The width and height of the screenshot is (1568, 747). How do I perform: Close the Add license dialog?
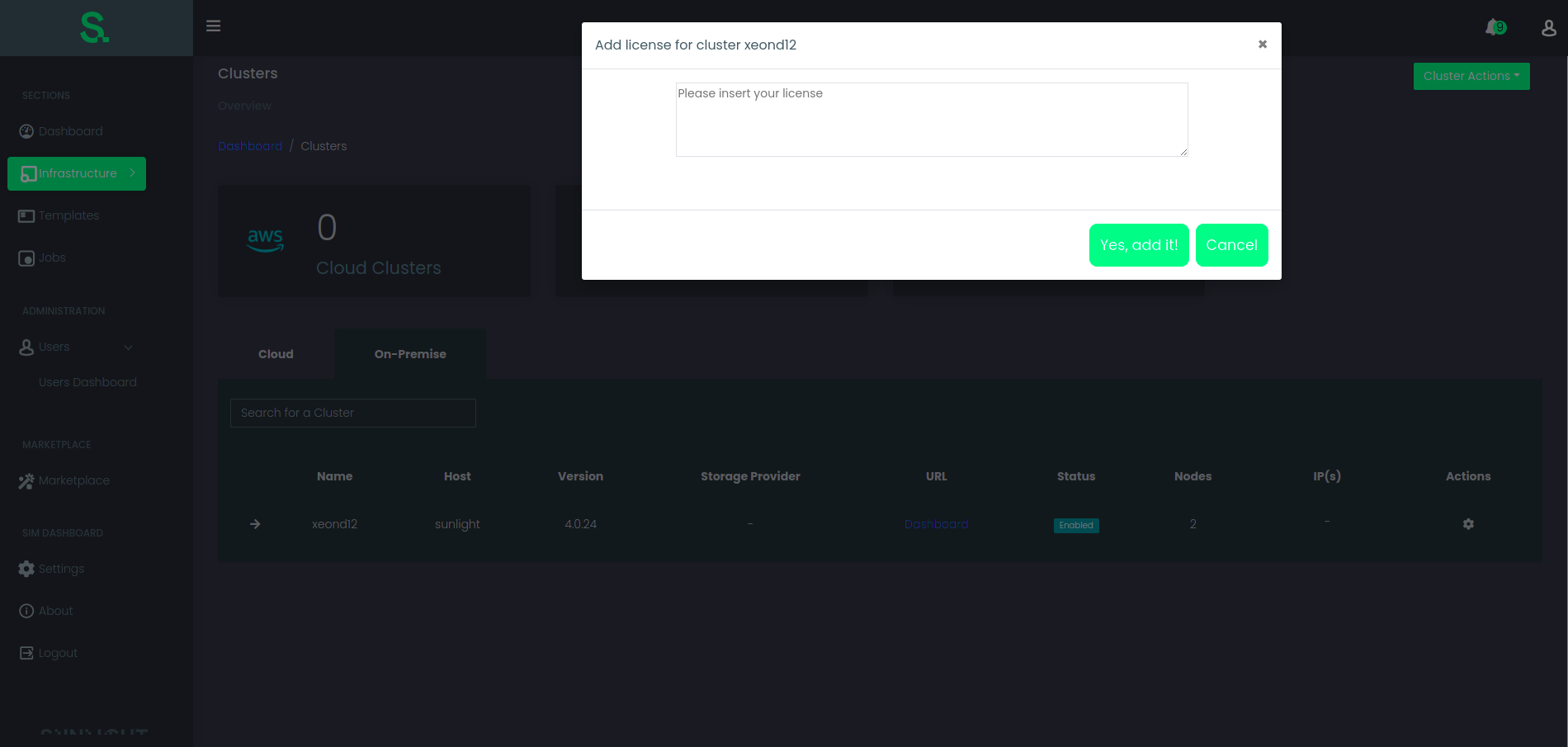(x=1262, y=45)
